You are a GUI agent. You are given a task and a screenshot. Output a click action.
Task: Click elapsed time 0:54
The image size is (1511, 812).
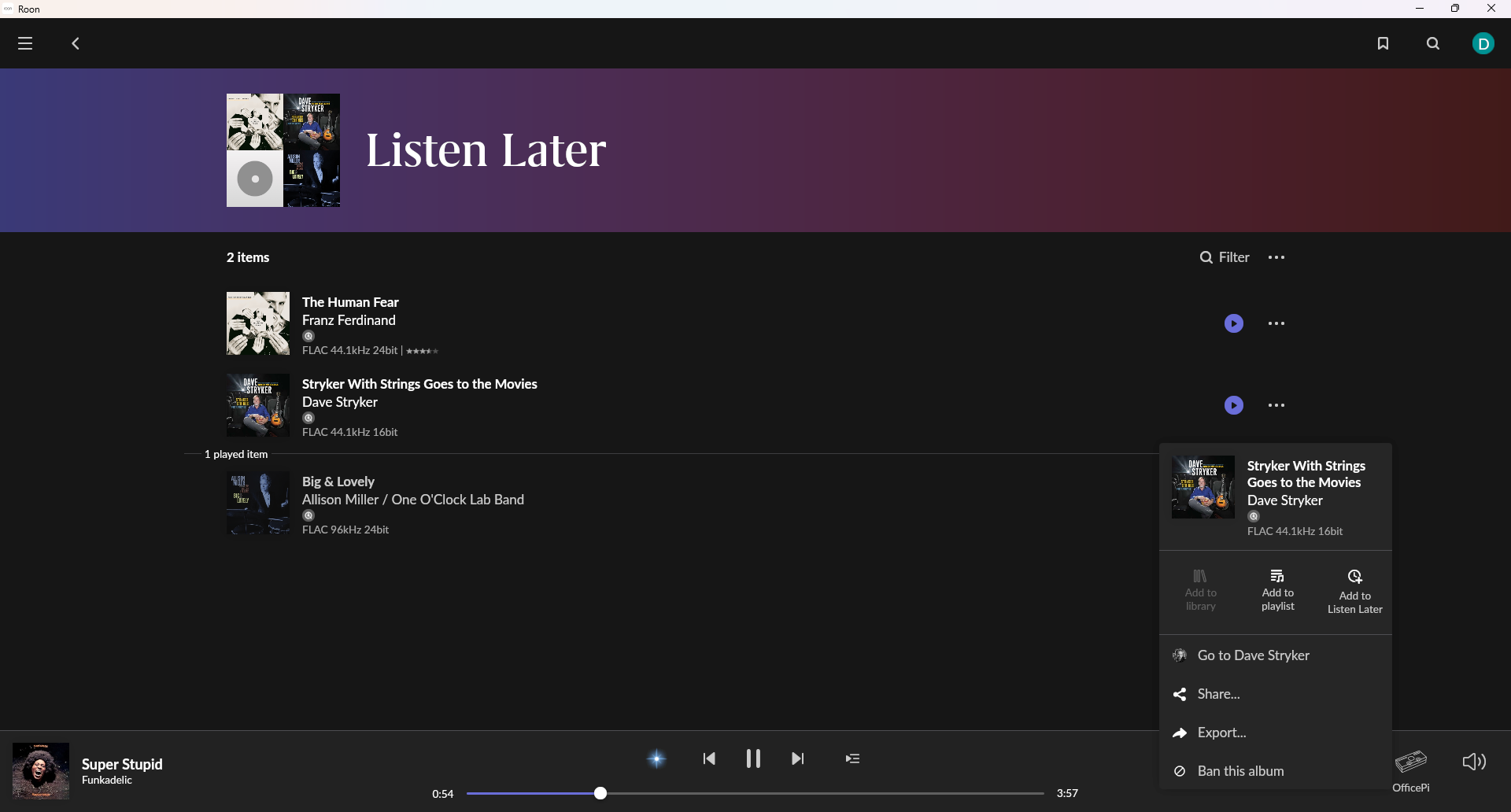pyautogui.click(x=443, y=794)
